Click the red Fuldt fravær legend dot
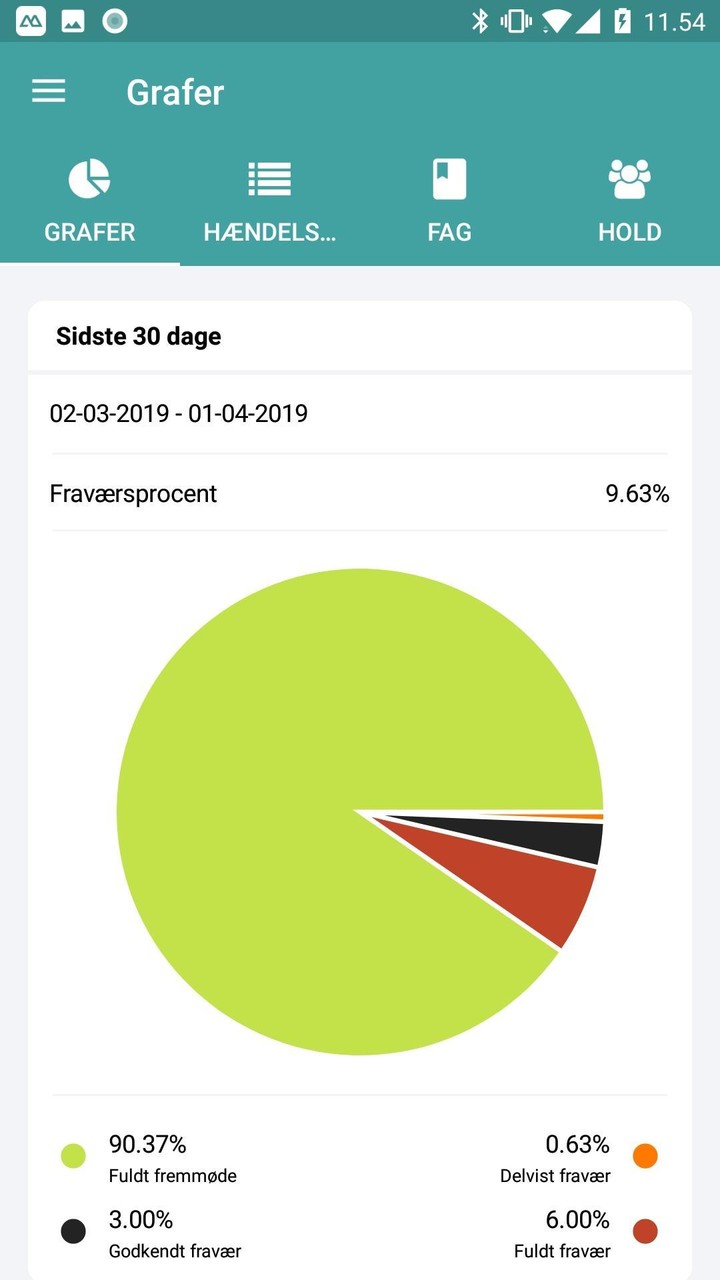 click(x=645, y=1231)
